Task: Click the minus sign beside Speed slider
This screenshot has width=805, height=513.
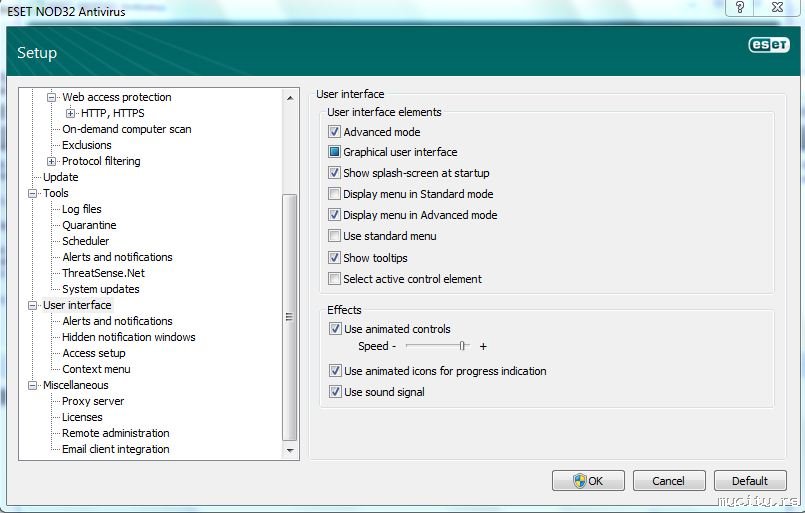Action: 394,346
